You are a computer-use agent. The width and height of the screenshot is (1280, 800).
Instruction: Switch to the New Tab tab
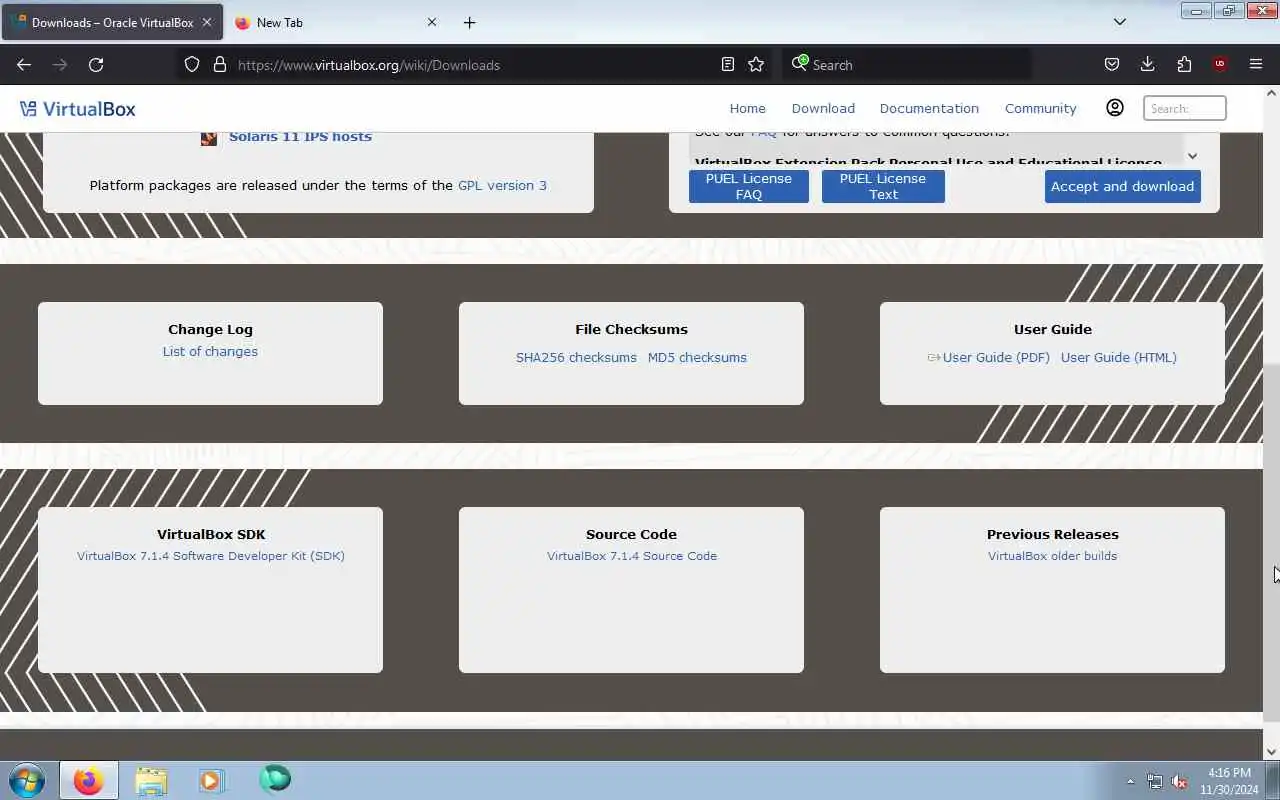(335, 22)
